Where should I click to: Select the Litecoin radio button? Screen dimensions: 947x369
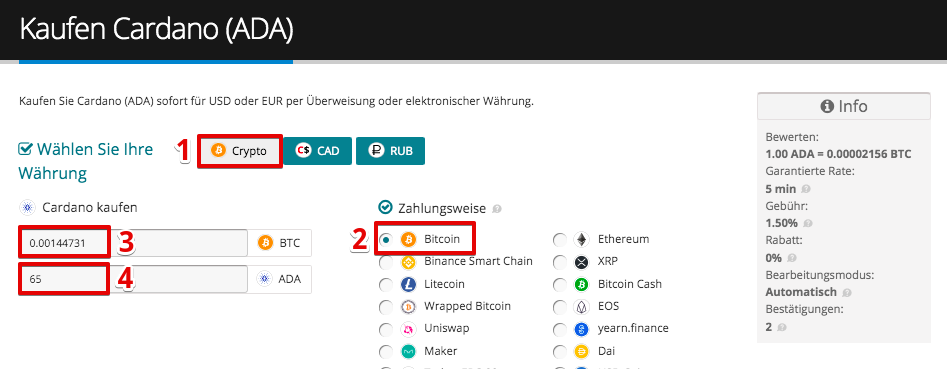[386, 284]
